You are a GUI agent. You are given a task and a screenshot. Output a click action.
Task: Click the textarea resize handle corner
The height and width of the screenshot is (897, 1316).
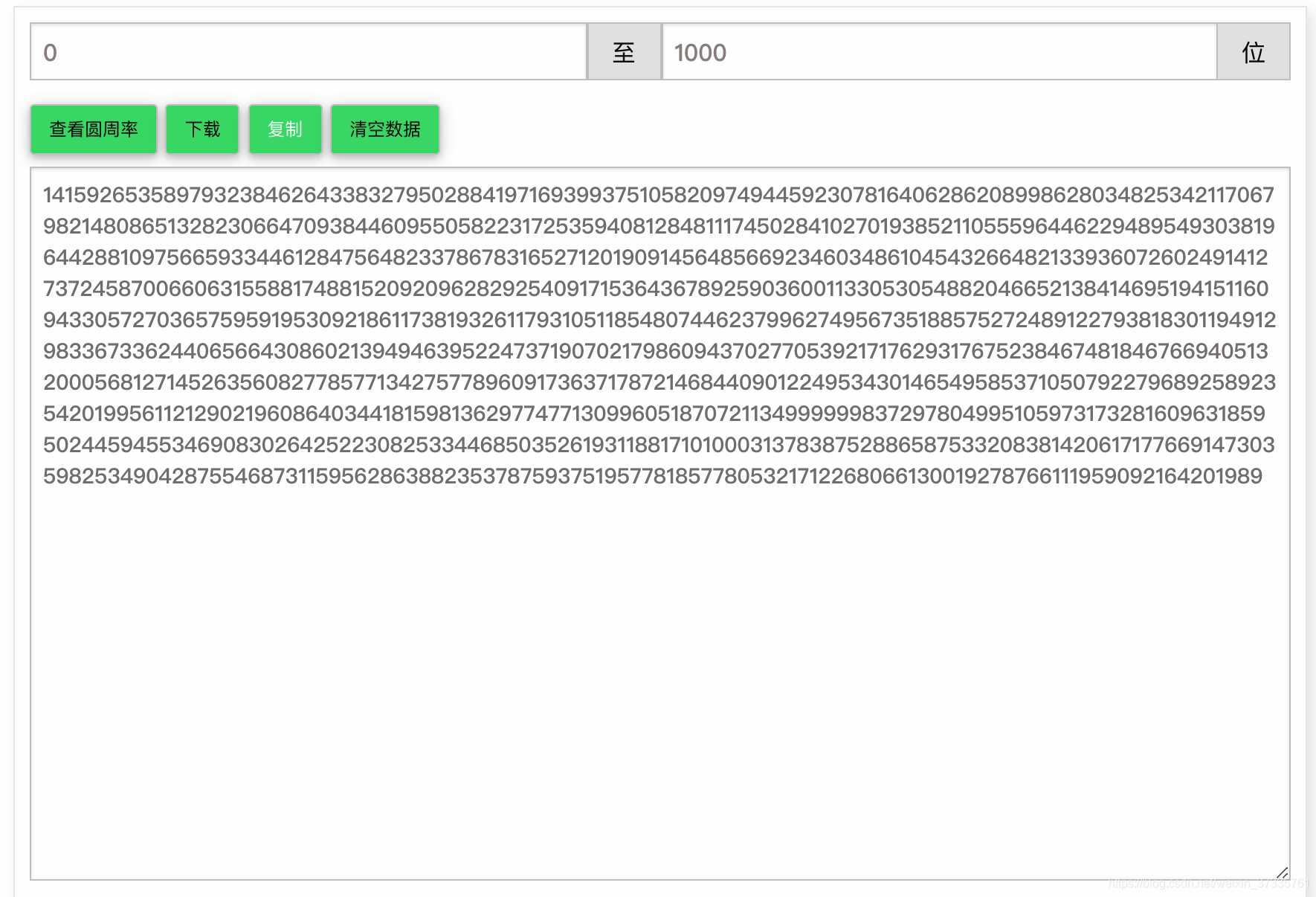(1282, 872)
